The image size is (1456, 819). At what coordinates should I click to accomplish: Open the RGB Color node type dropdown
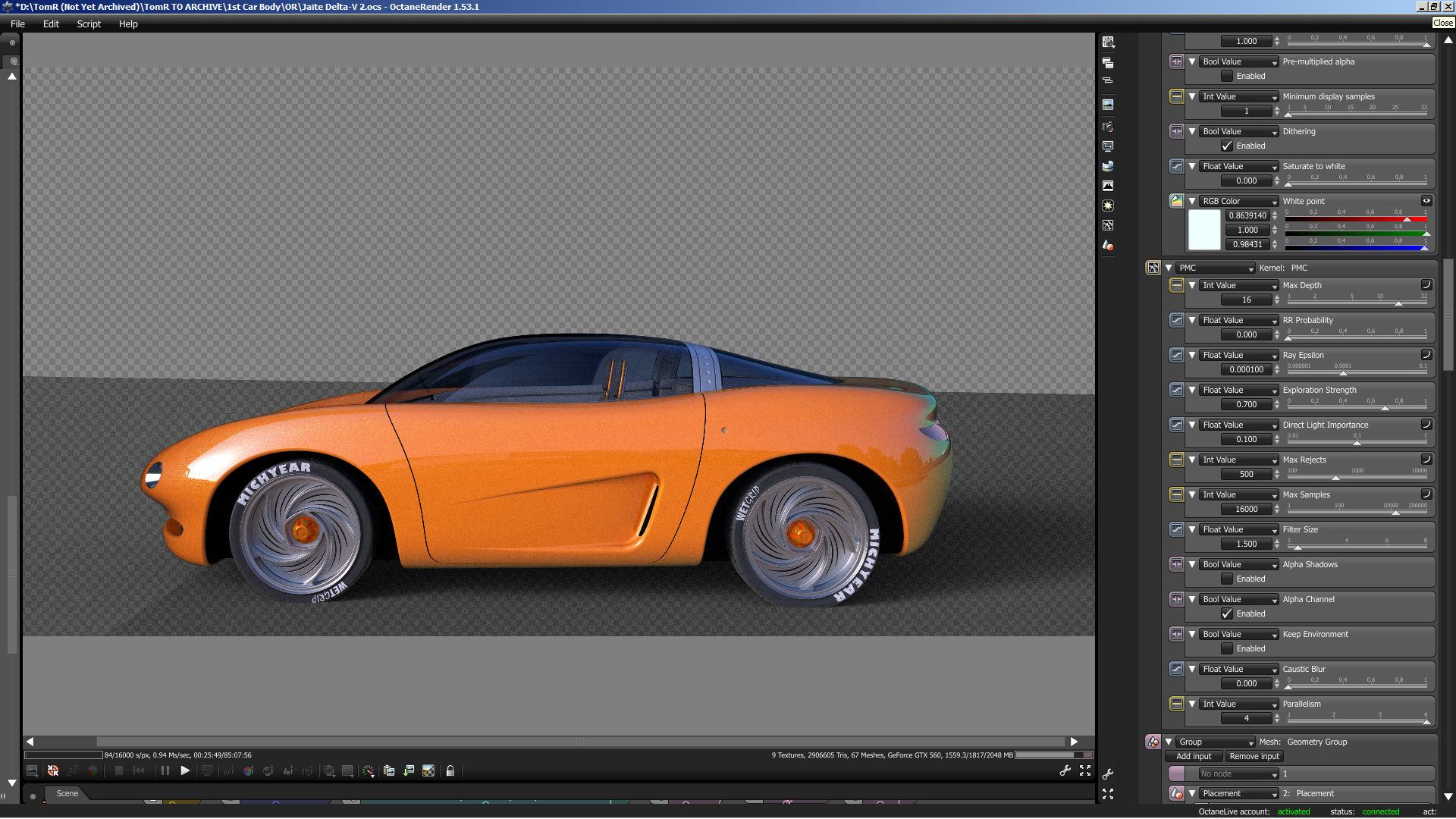pyautogui.click(x=1238, y=201)
